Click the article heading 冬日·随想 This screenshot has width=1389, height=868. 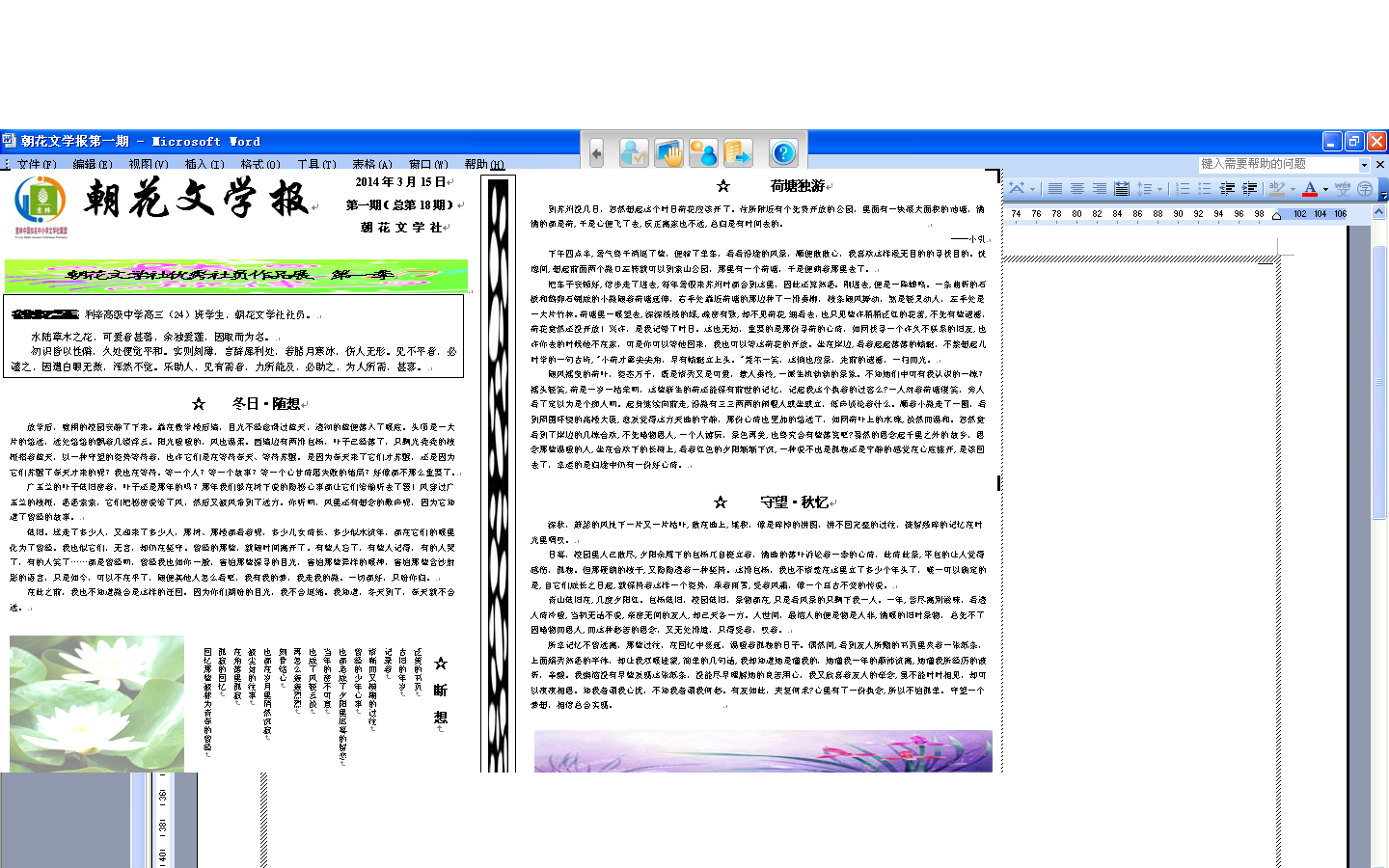point(265,403)
